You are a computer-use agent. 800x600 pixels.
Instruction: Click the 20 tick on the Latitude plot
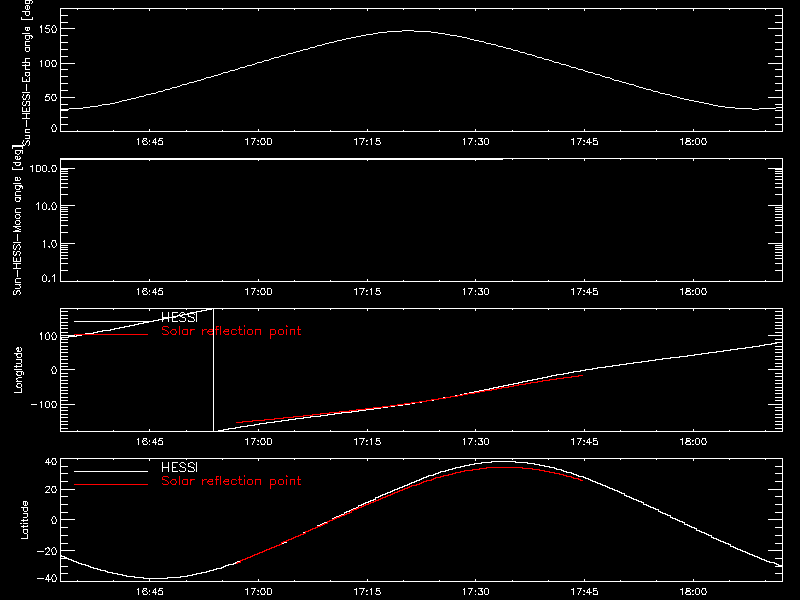tap(51, 490)
